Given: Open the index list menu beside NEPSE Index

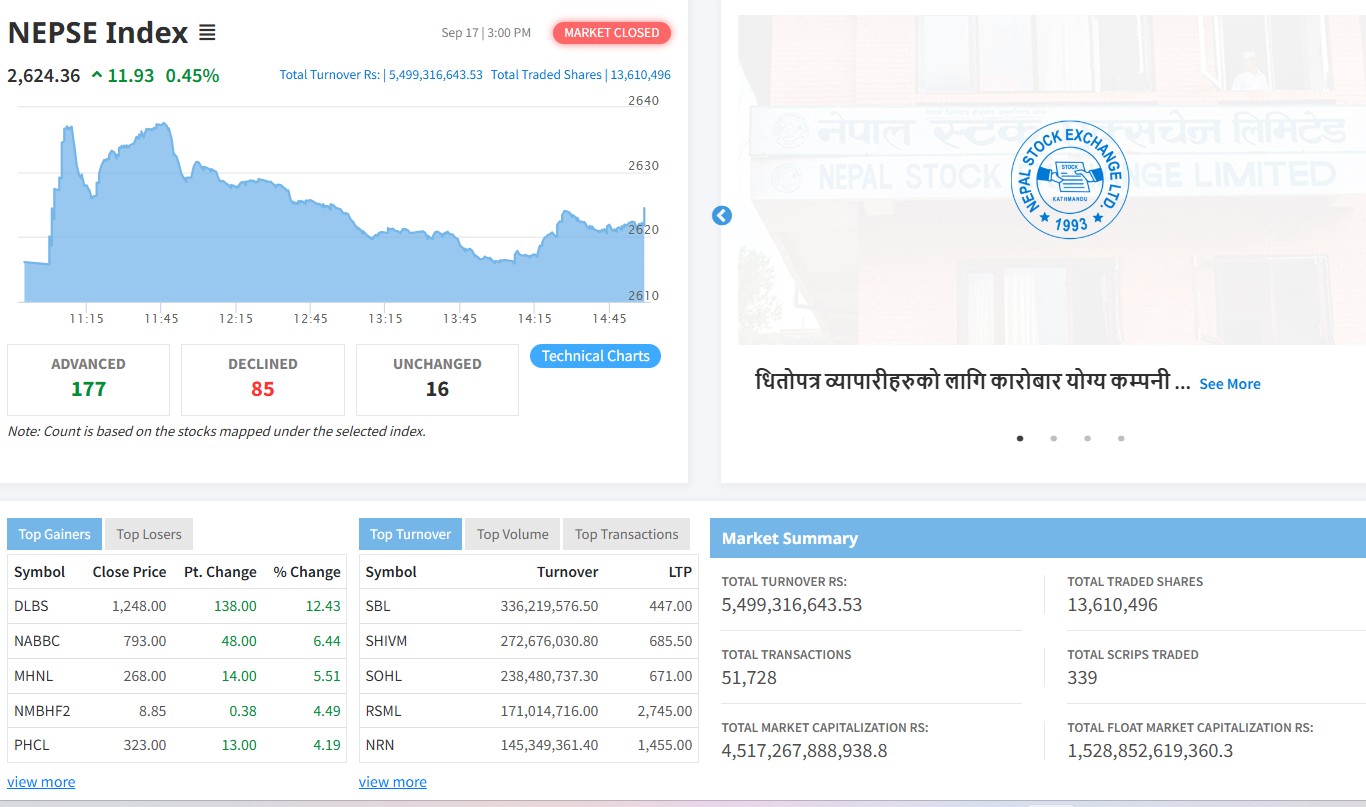Looking at the screenshot, I should (207, 33).
